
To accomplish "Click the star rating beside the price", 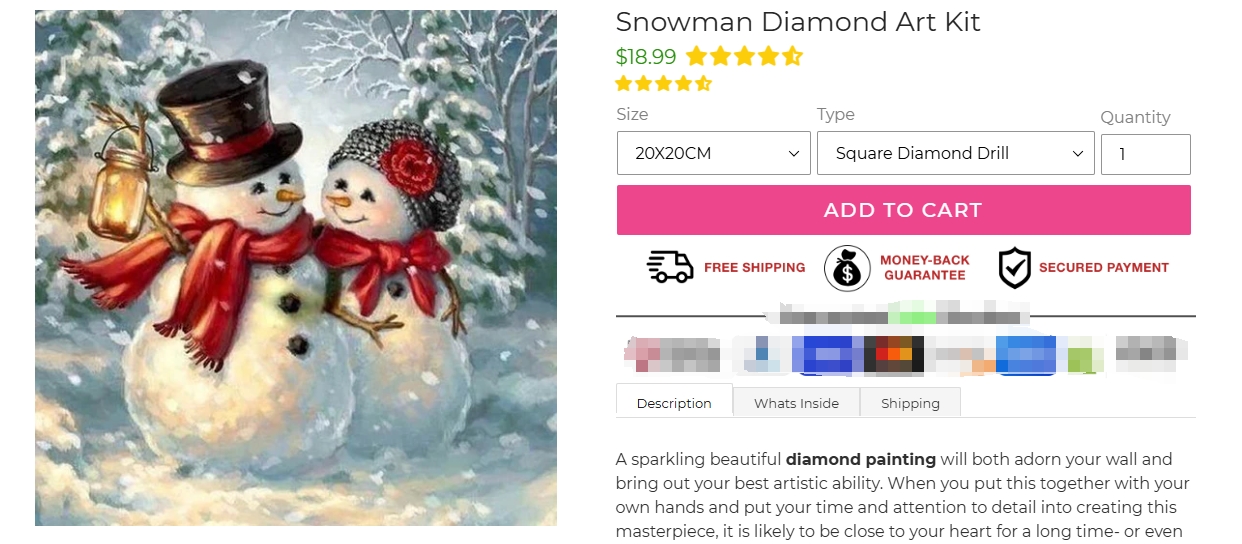I will 744,57.
